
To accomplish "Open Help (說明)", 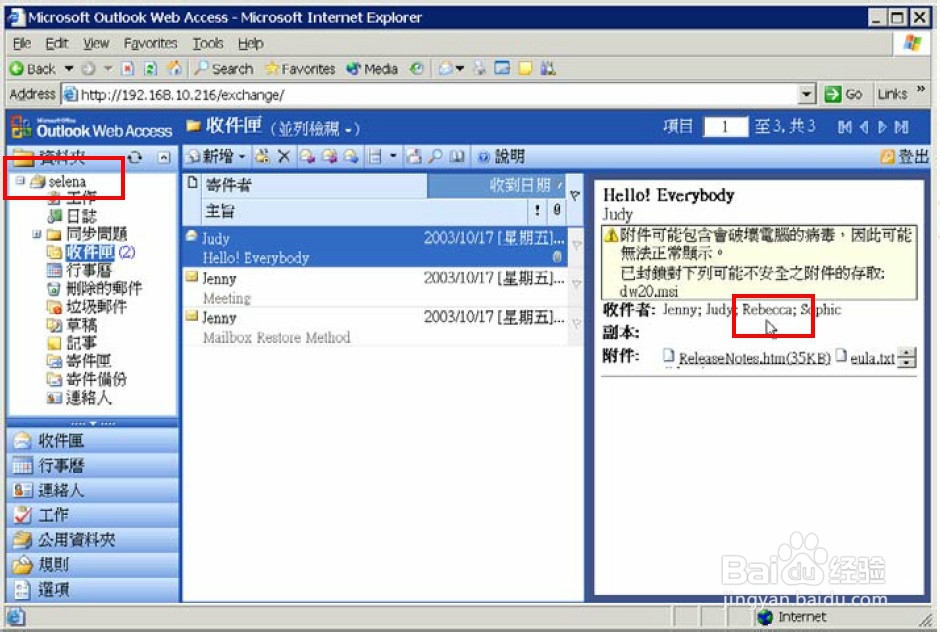I will pos(501,157).
